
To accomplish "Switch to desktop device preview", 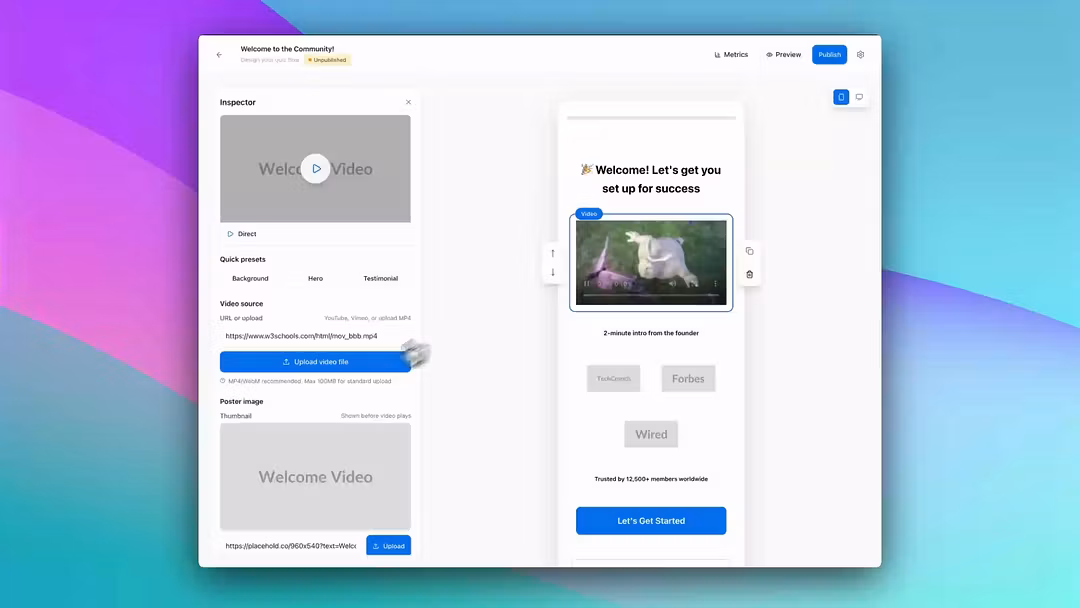I will 859,97.
